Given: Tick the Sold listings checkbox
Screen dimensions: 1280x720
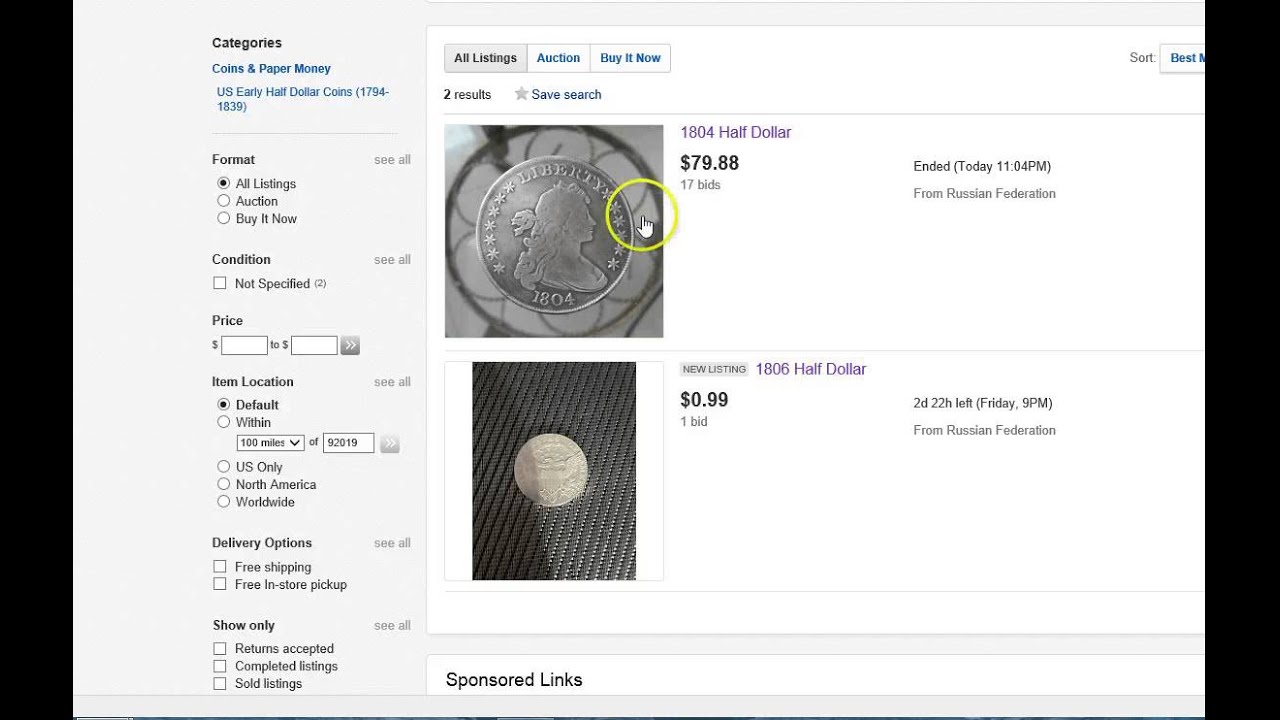Looking at the screenshot, I should pos(220,684).
